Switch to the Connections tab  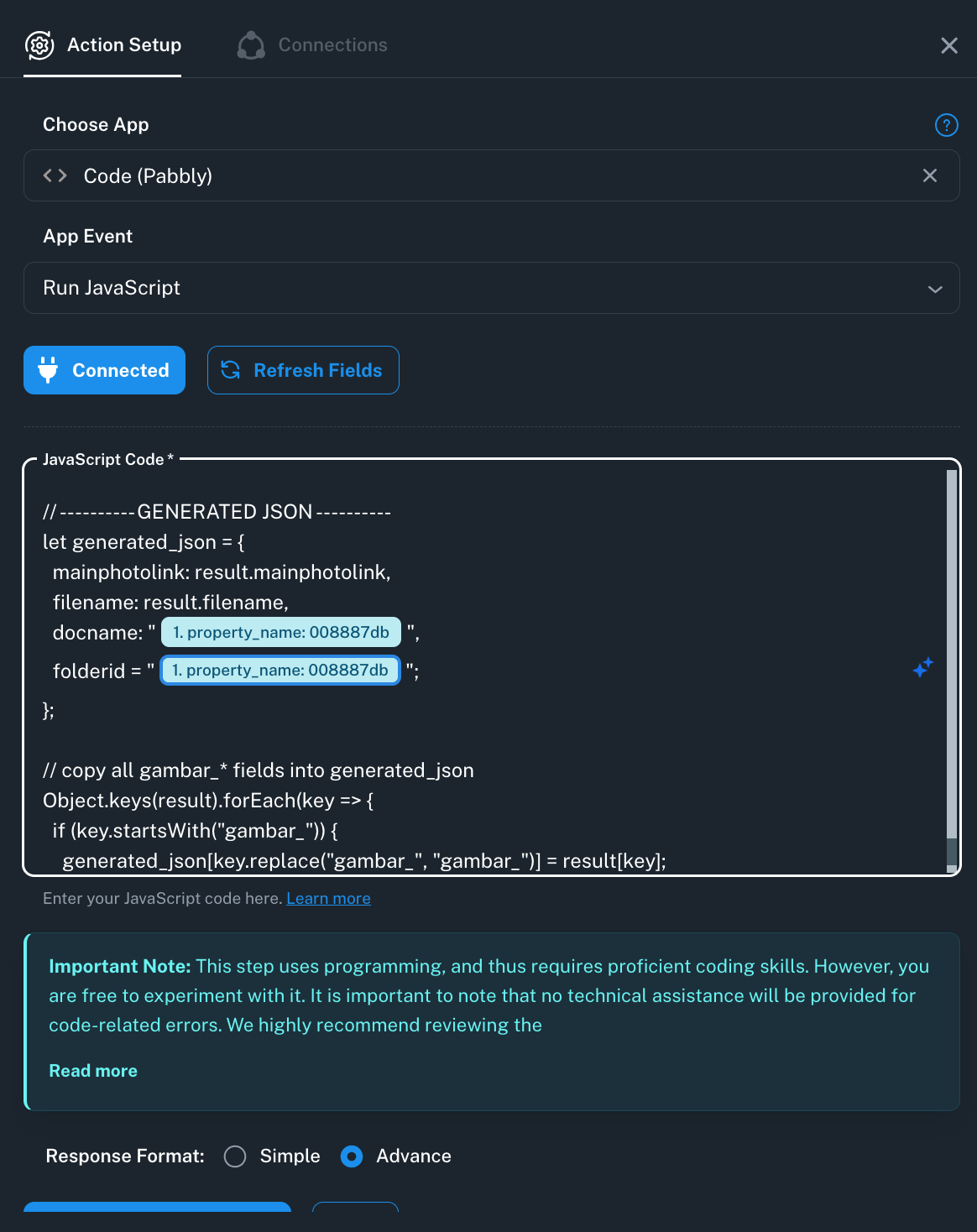click(312, 45)
